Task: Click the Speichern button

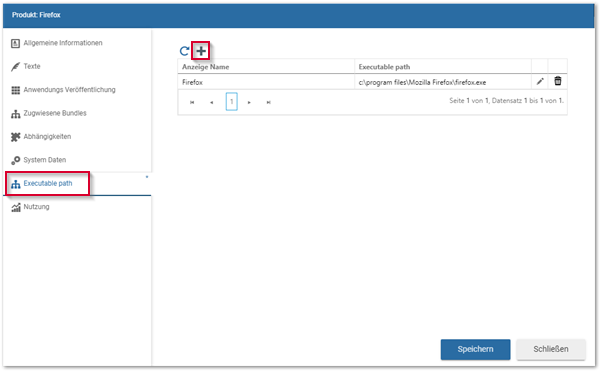Action: (x=475, y=349)
